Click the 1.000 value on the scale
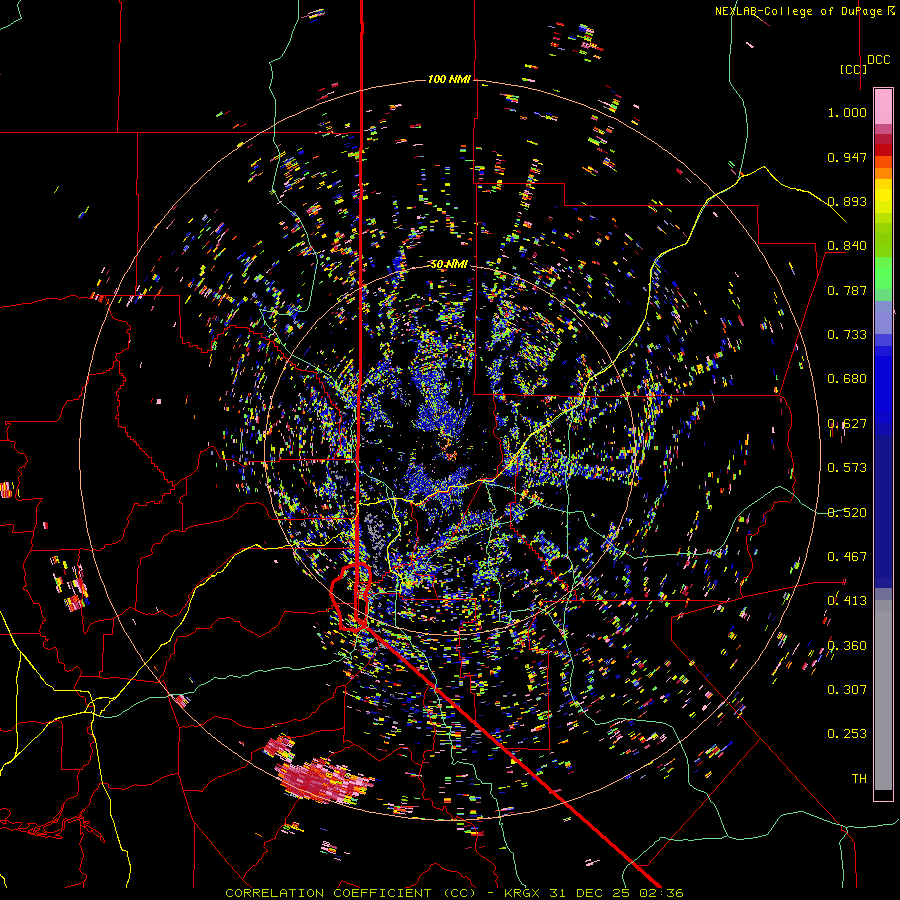The width and height of the screenshot is (900, 900). 847,112
